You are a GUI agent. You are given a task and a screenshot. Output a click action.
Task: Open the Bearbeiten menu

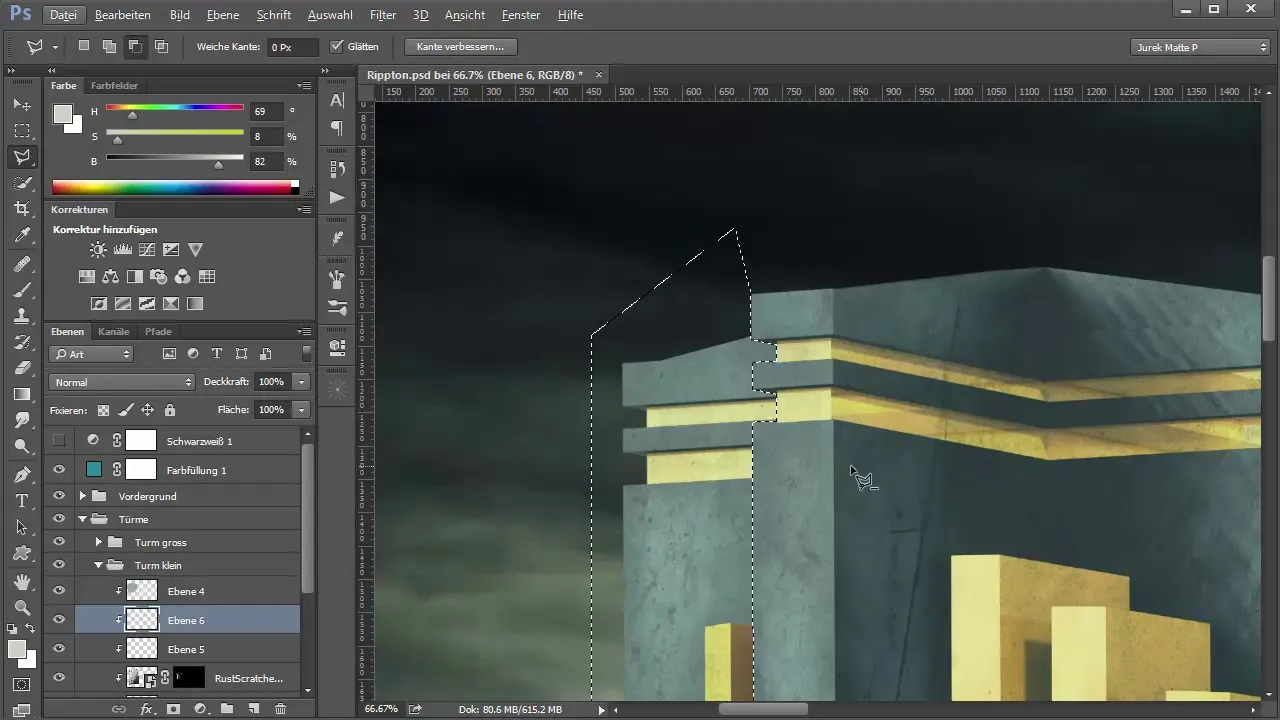(x=123, y=15)
